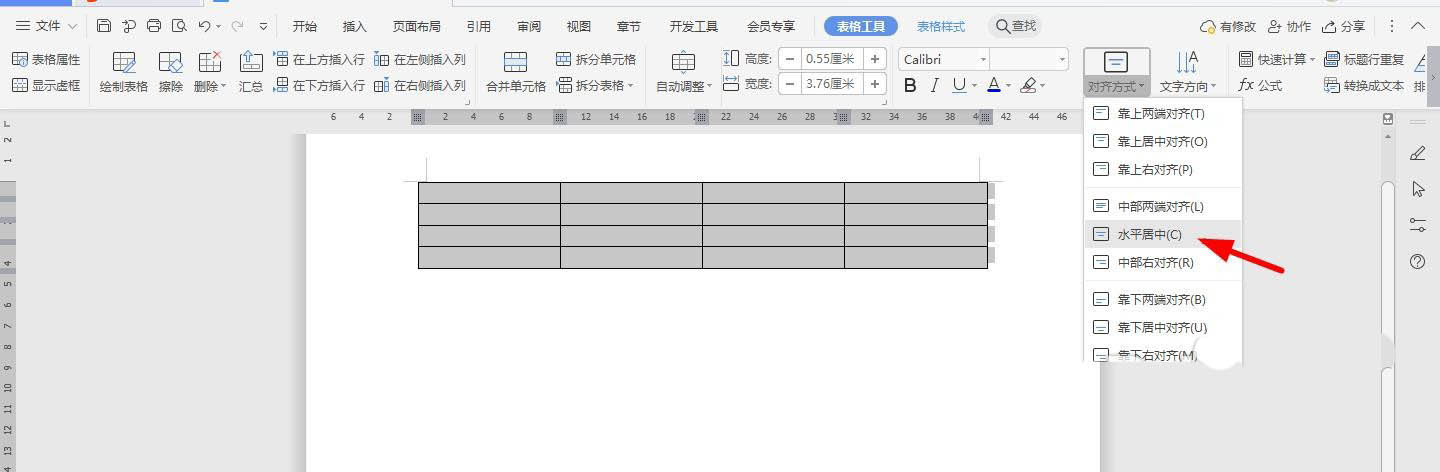Select the 擦除 eraser tool

click(171, 72)
